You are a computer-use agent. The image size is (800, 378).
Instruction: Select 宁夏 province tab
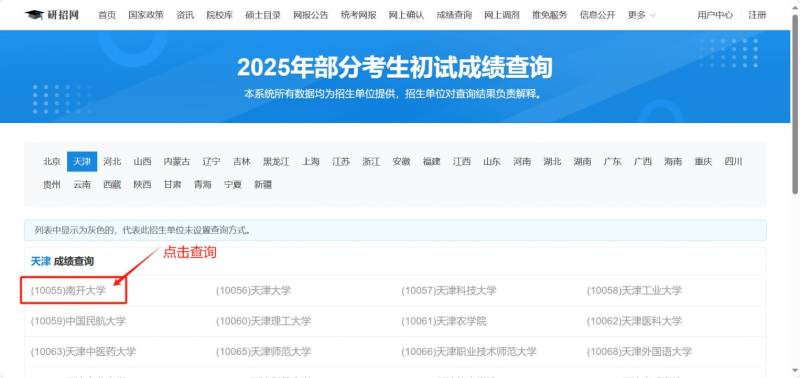[233, 185]
